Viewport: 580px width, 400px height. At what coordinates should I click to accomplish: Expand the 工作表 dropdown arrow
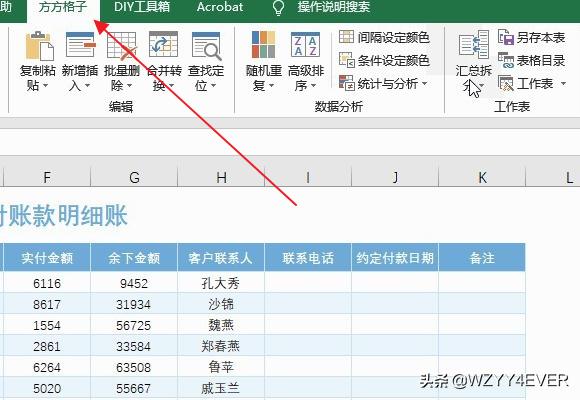coord(563,84)
